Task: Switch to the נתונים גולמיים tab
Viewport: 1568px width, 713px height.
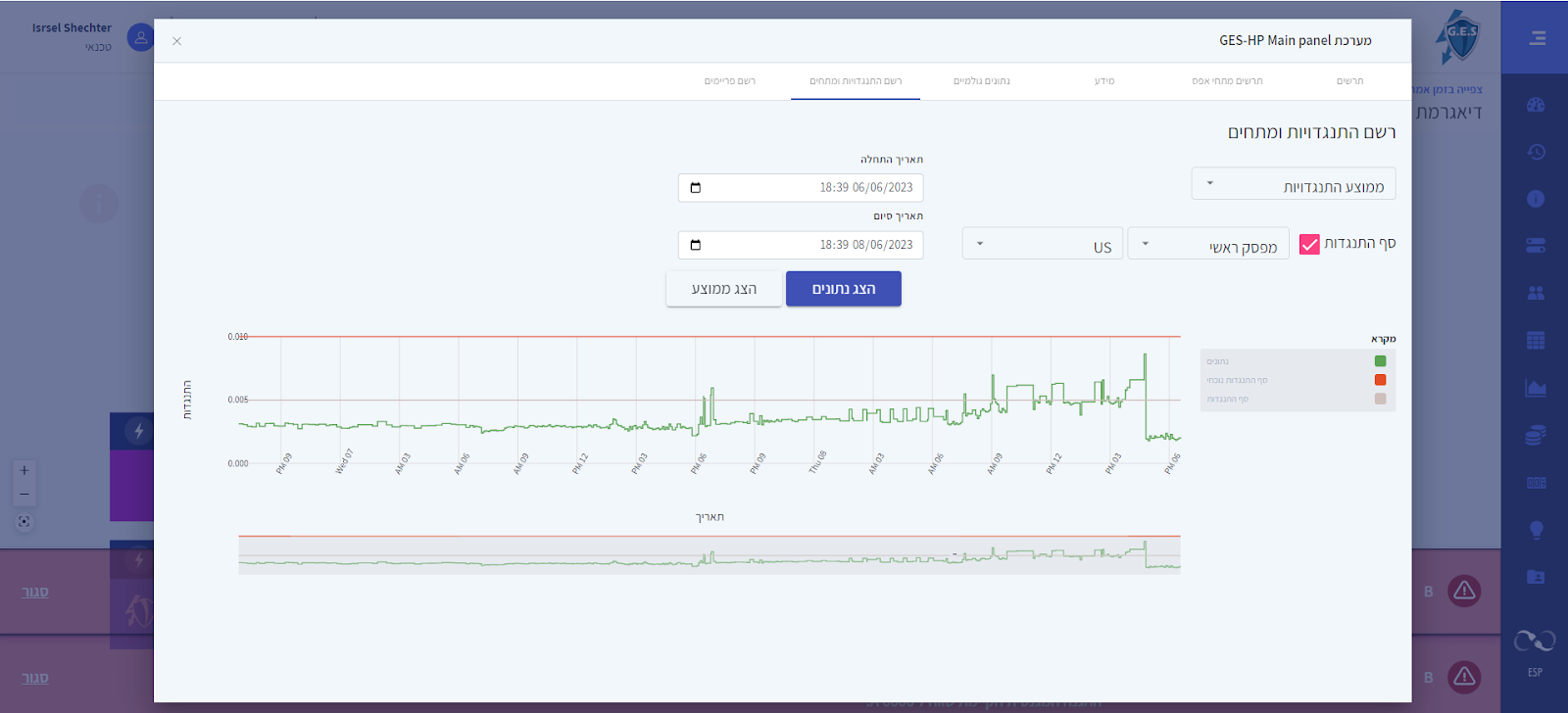Action: click(x=982, y=81)
